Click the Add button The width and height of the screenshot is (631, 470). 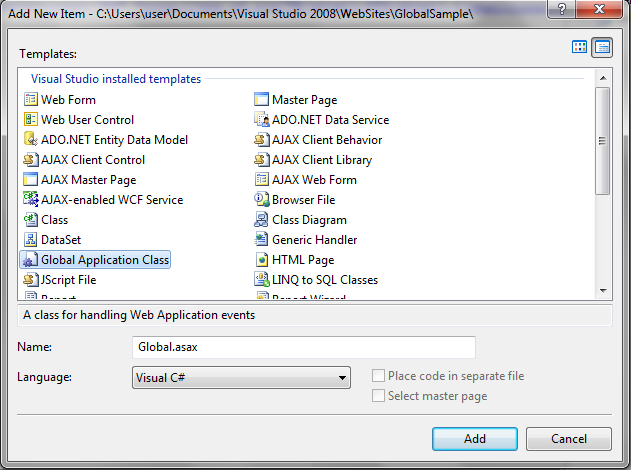point(475,439)
